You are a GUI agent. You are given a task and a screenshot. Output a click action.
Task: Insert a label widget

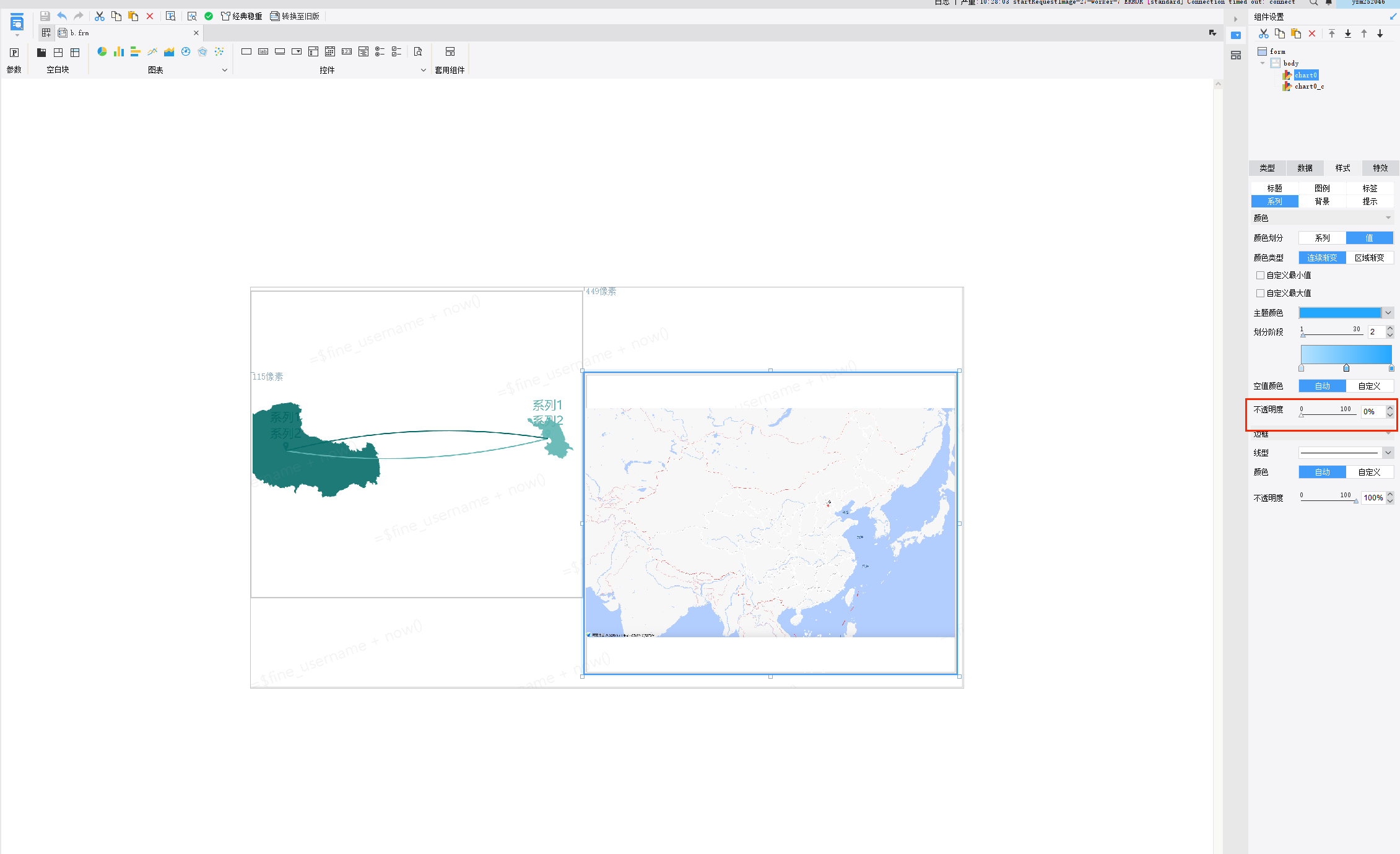coord(263,52)
